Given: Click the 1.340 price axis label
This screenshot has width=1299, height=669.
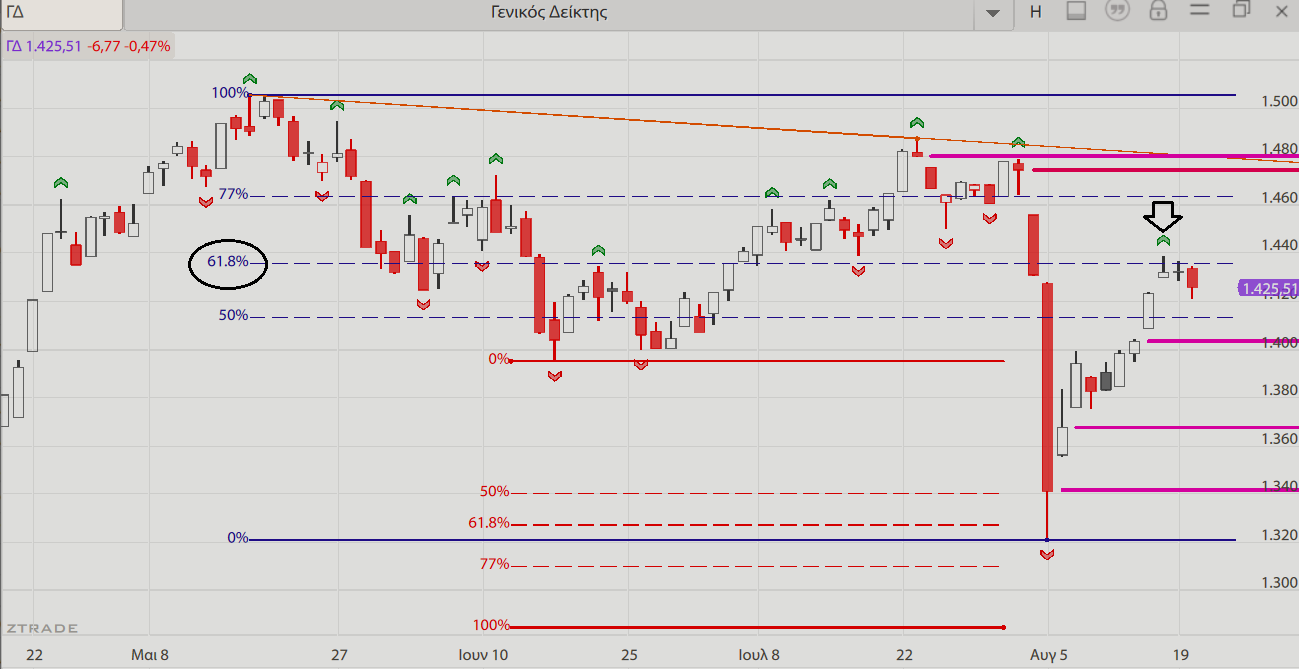Looking at the screenshot, I should click(1280, 487).
